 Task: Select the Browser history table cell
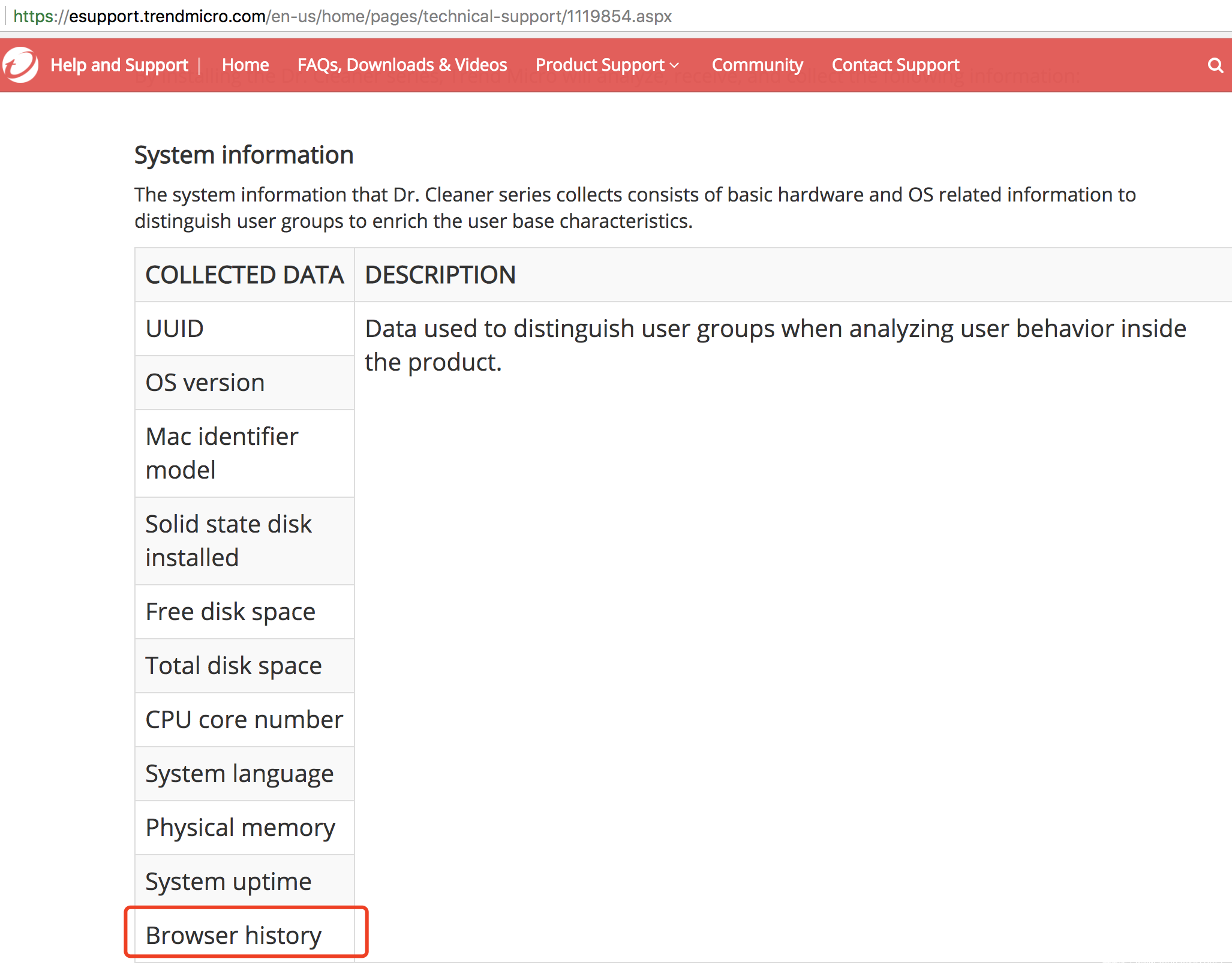[x=234, y=935]
